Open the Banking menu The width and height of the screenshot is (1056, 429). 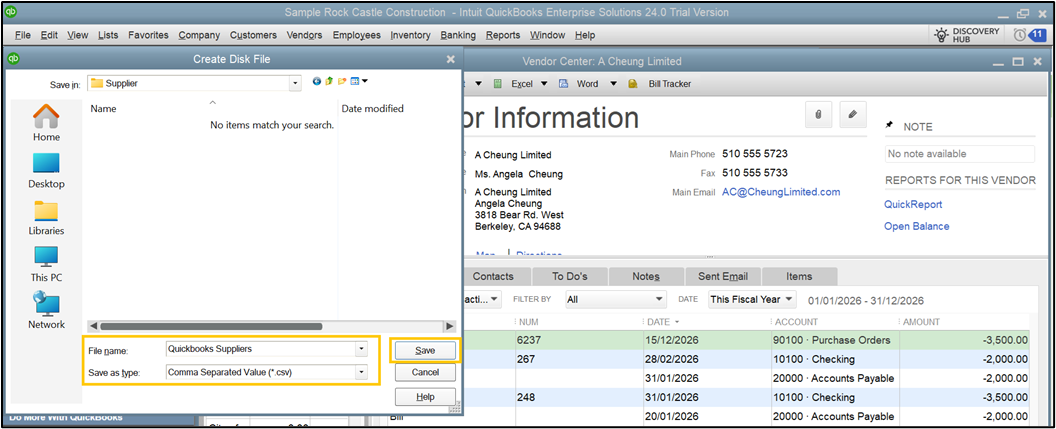(458, 35)
